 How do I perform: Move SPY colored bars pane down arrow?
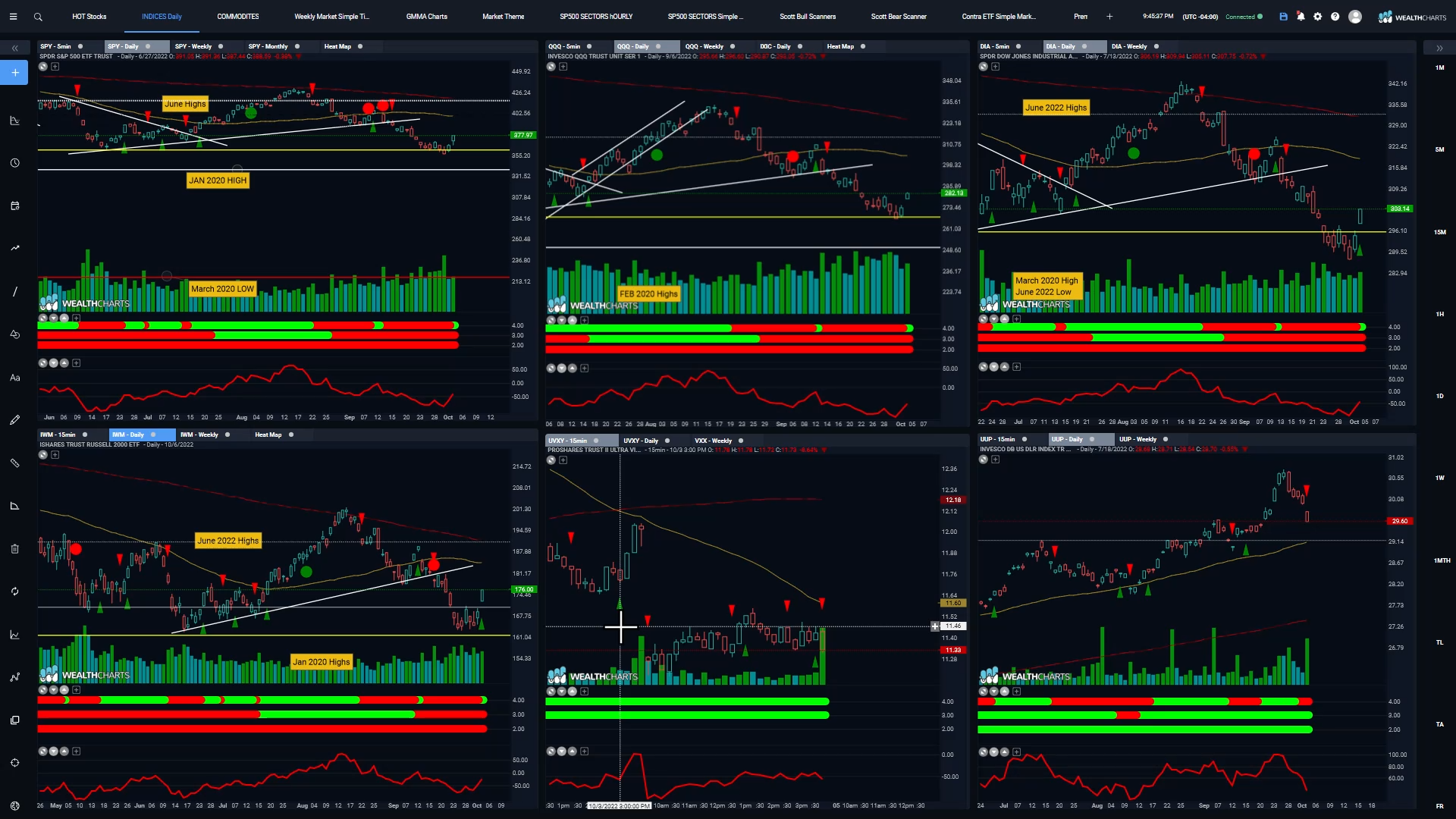[x=54, y=318]
